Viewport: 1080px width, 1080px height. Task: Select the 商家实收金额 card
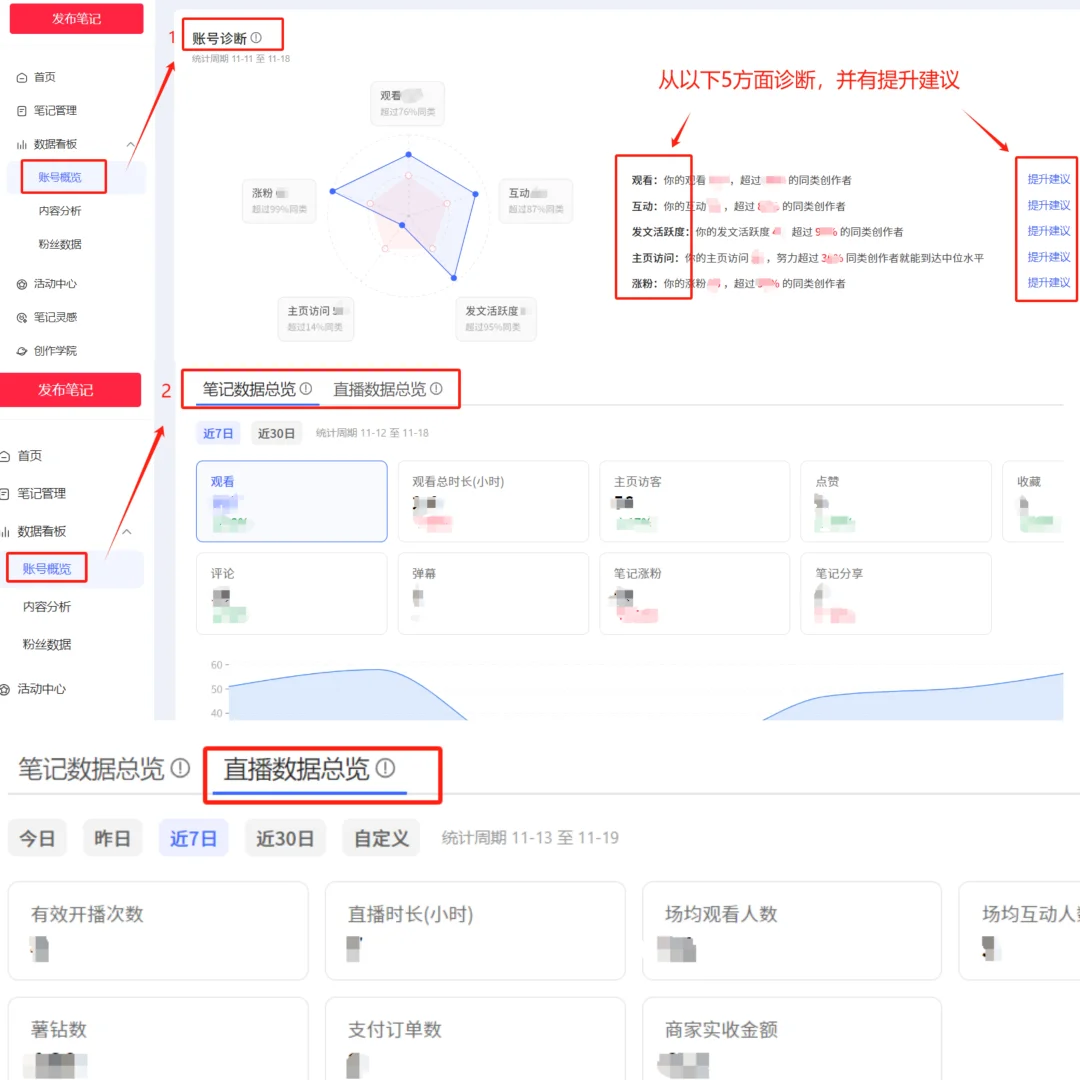pyautogui.click(x=792, y=1038)
